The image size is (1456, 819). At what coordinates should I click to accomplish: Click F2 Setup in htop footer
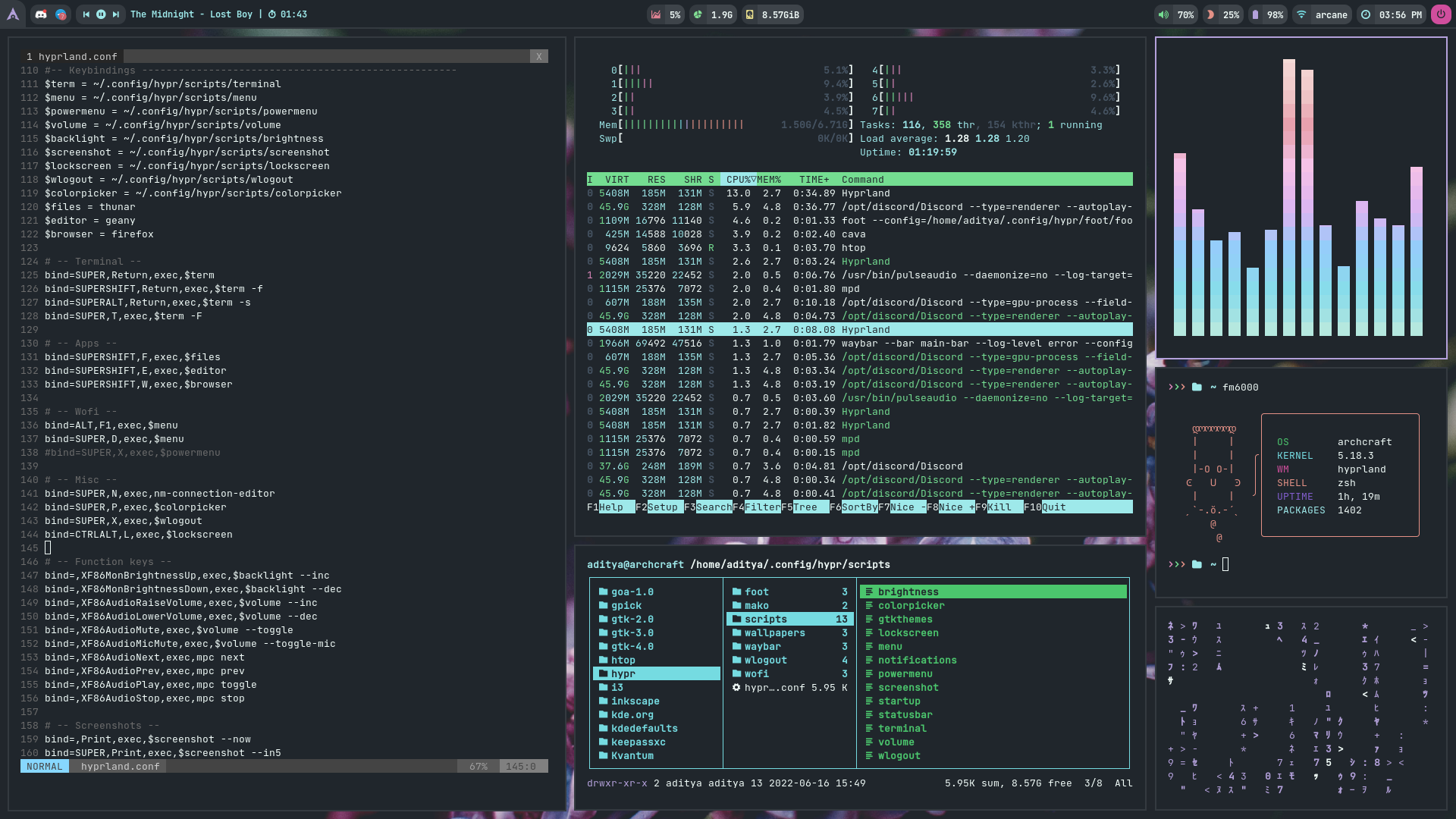tap(659, 507)
